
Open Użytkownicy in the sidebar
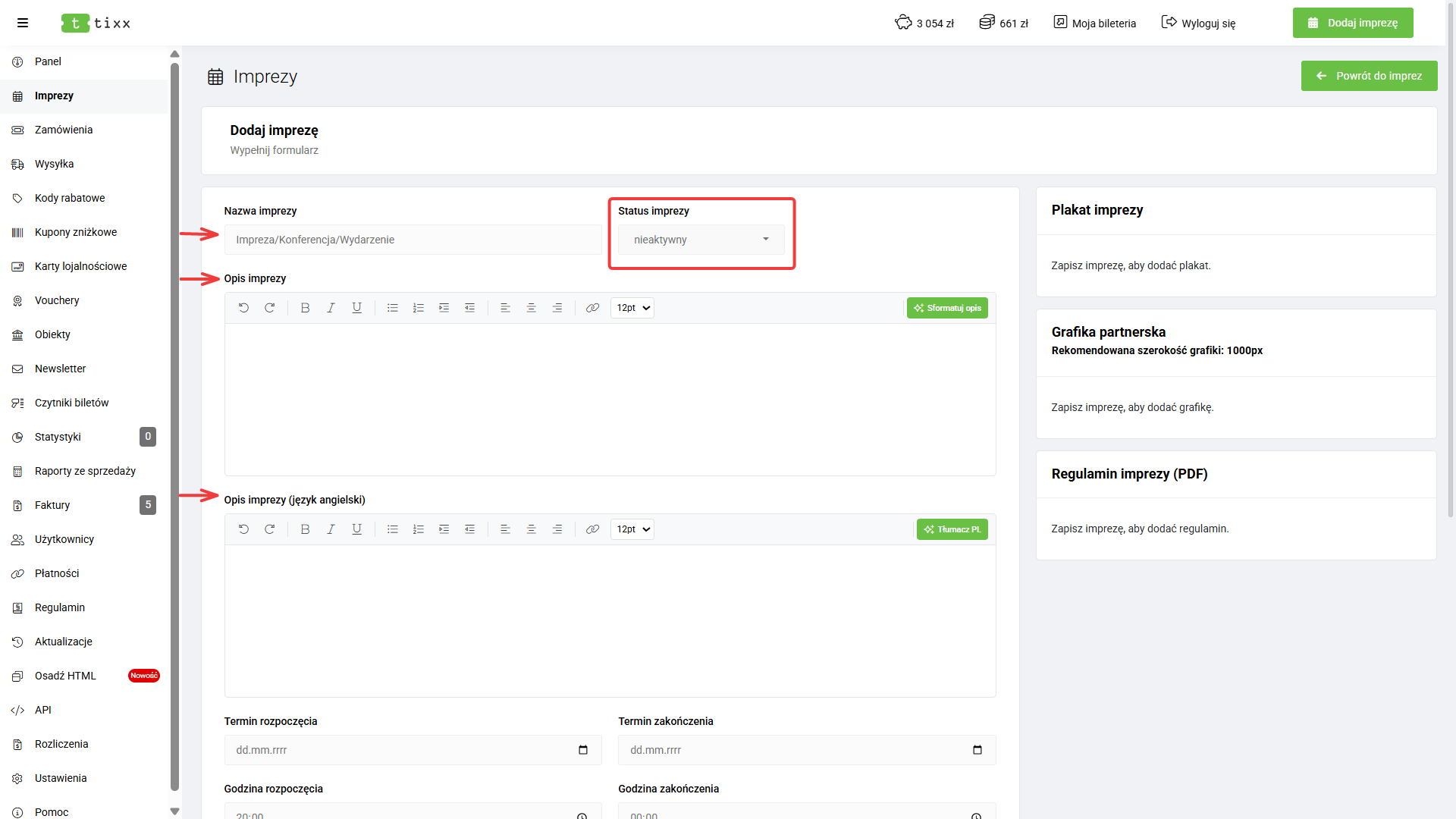[83, 539]
